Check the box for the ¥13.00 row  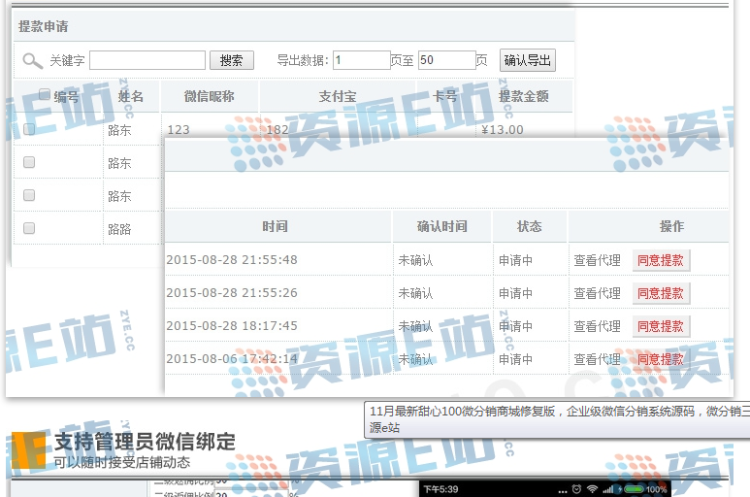click(x=29, y=129)
